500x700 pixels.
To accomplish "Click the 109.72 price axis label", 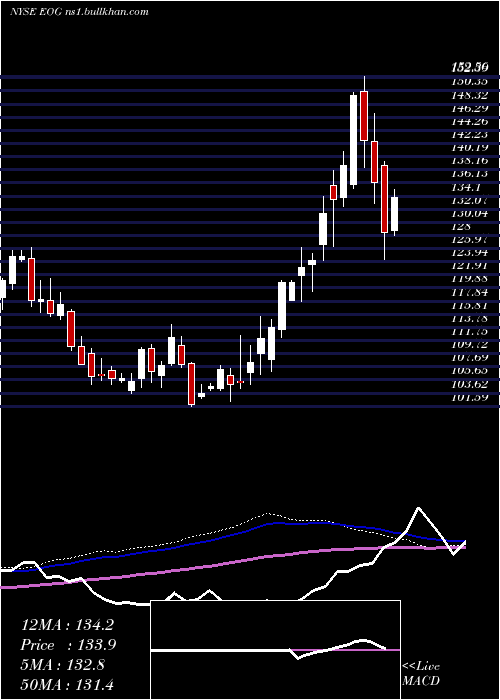I will (x=469, y=344).
